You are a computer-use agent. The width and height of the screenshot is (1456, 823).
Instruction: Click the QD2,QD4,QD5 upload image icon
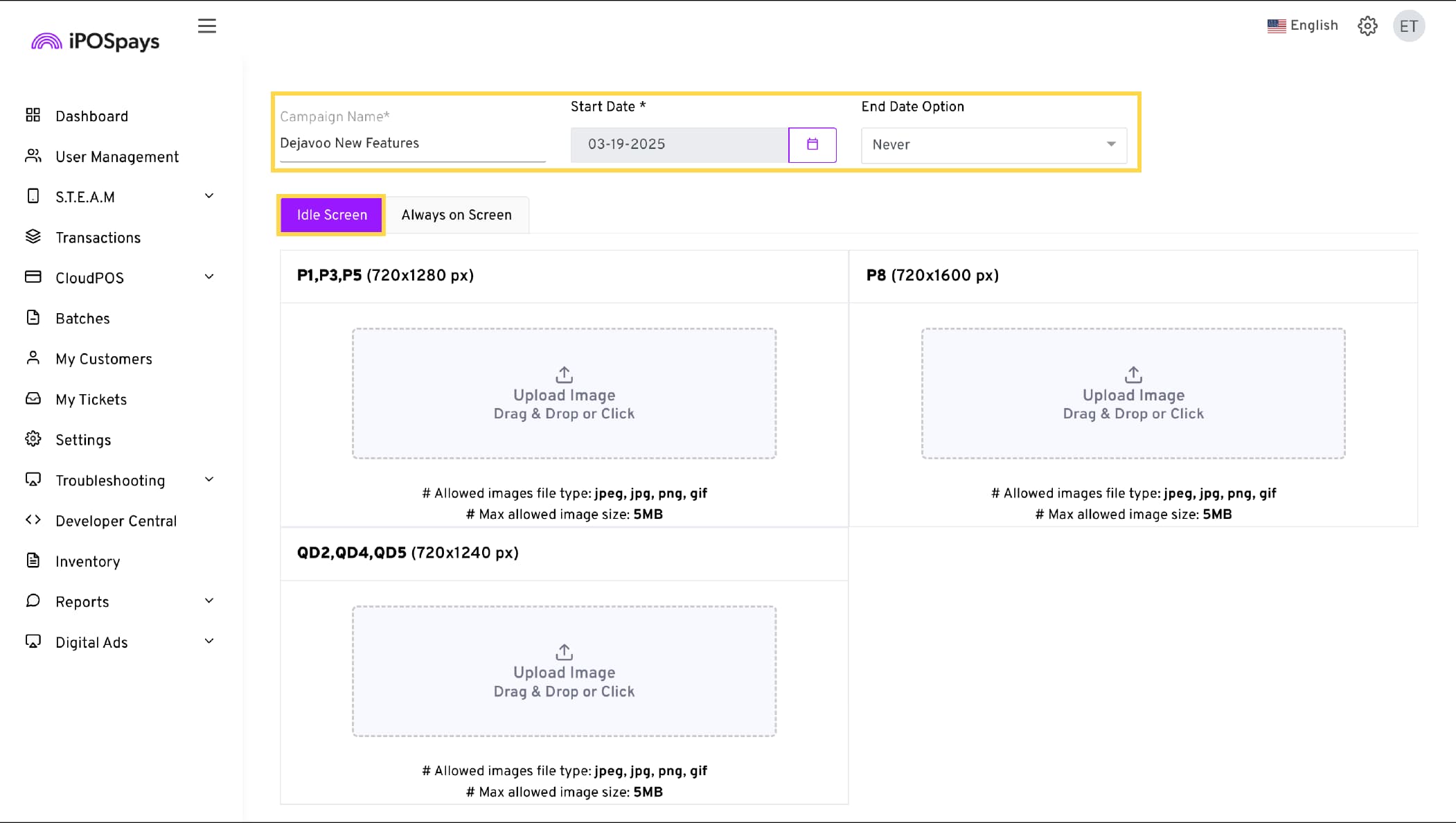point(564,653)
